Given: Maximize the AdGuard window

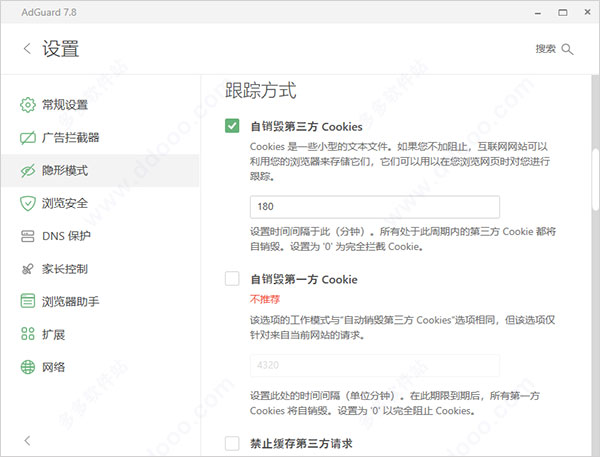Looking at the screenshot, I should click(562, 13).
